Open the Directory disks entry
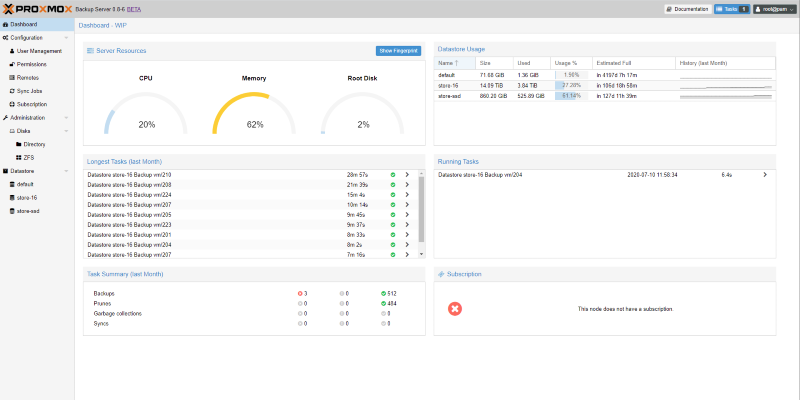The width and height of the screenshot is (800, 400). [x=34, y=144]
